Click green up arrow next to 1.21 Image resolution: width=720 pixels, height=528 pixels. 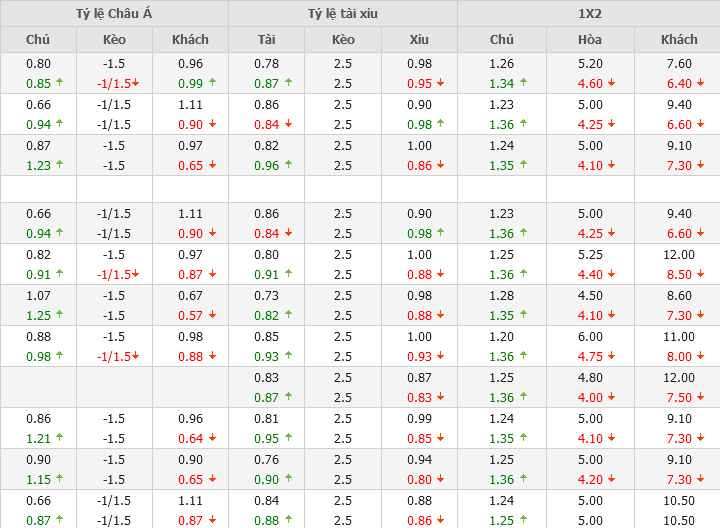coord(59,438)
